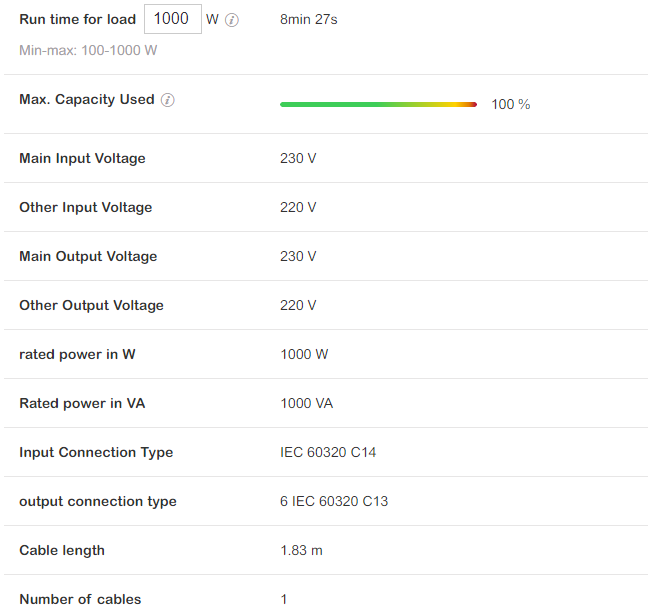This screenshot has width=648, height=610.
Task: Click the 'Max. Capacity Used' label
Action: [87, 99]
